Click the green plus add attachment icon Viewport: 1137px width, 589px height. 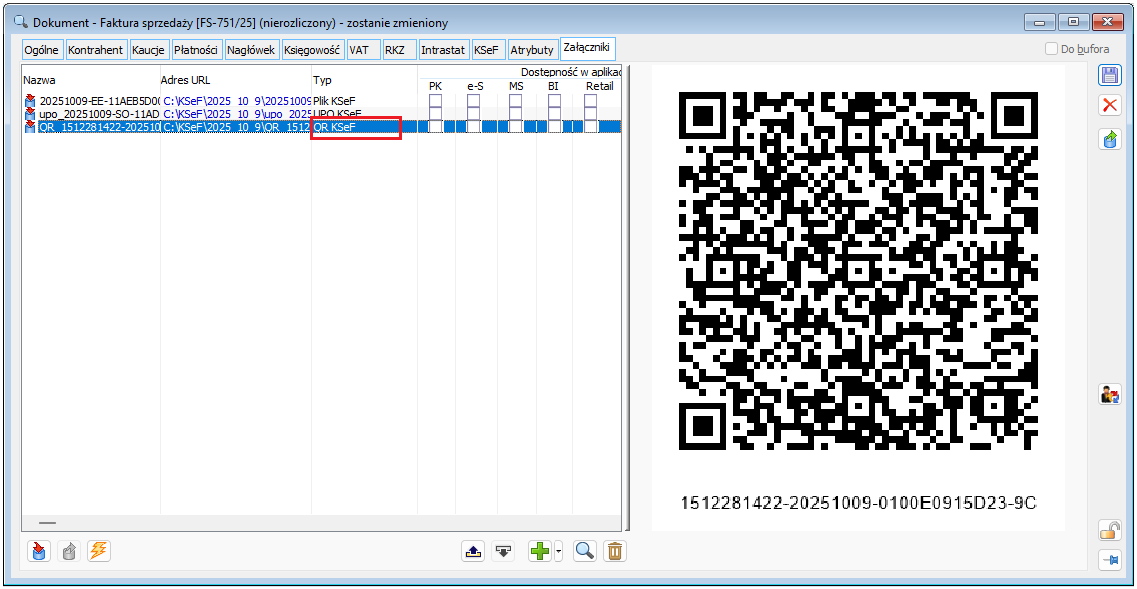pos(539,551)
